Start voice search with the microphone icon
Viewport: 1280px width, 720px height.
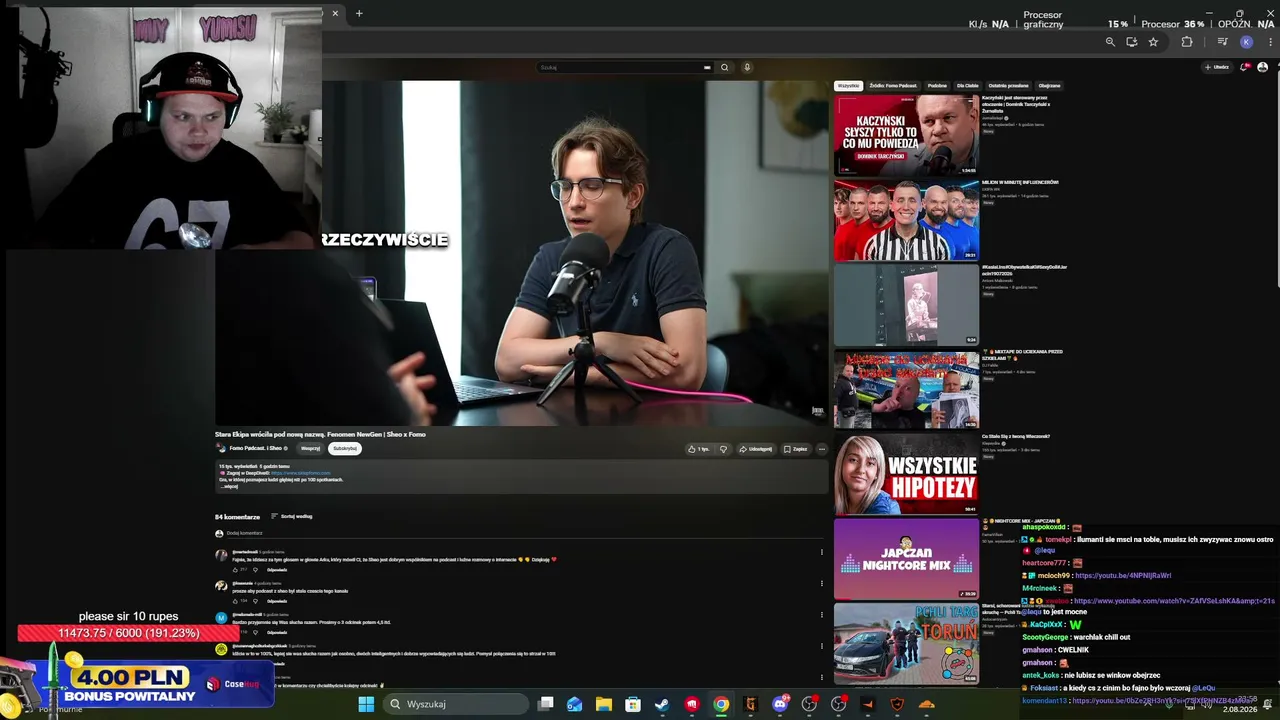tap(746, 67)
